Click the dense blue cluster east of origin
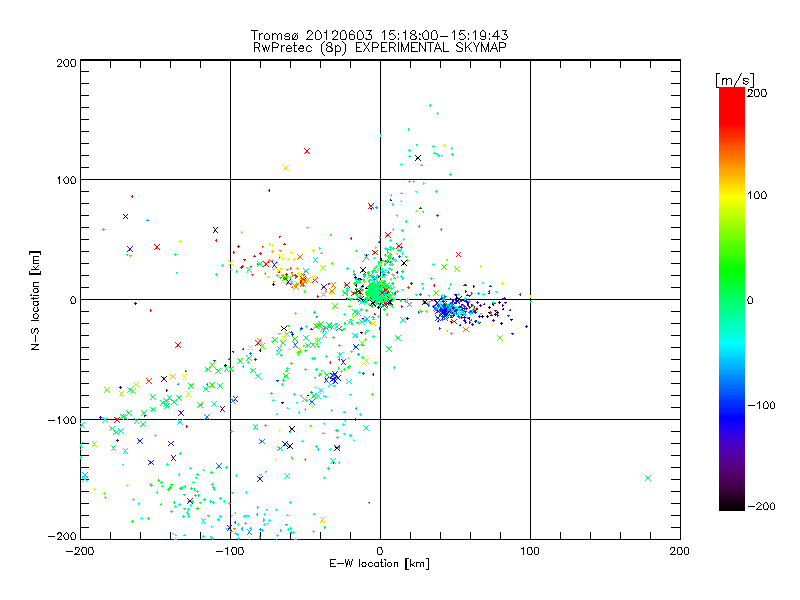 coord(449,309)
